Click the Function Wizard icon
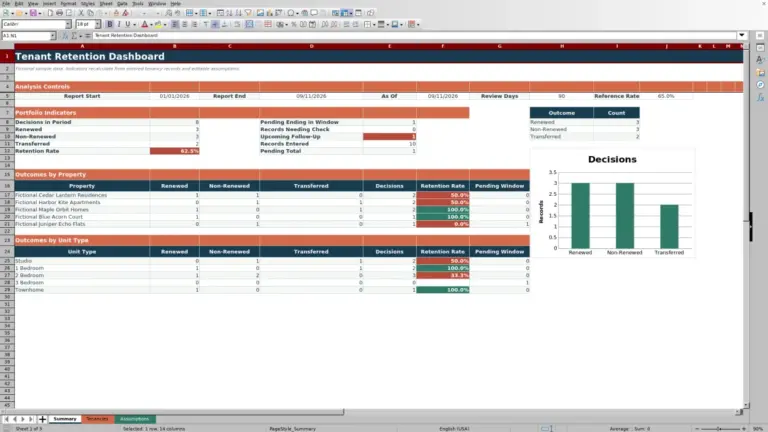 pos(65,36)
